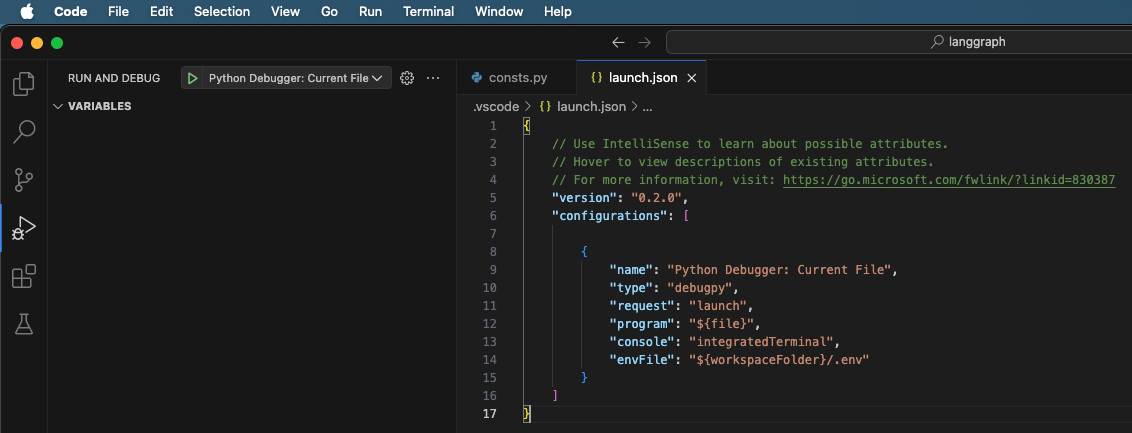
Task: Select the Run and Debug activity icon
Action: point(24,227)
